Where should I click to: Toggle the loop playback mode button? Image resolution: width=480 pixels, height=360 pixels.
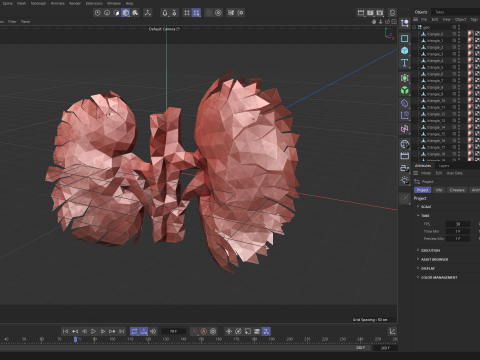click(134, 331)
